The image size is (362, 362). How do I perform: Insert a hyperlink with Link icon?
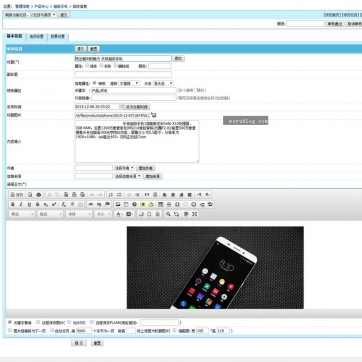point(90,204)
